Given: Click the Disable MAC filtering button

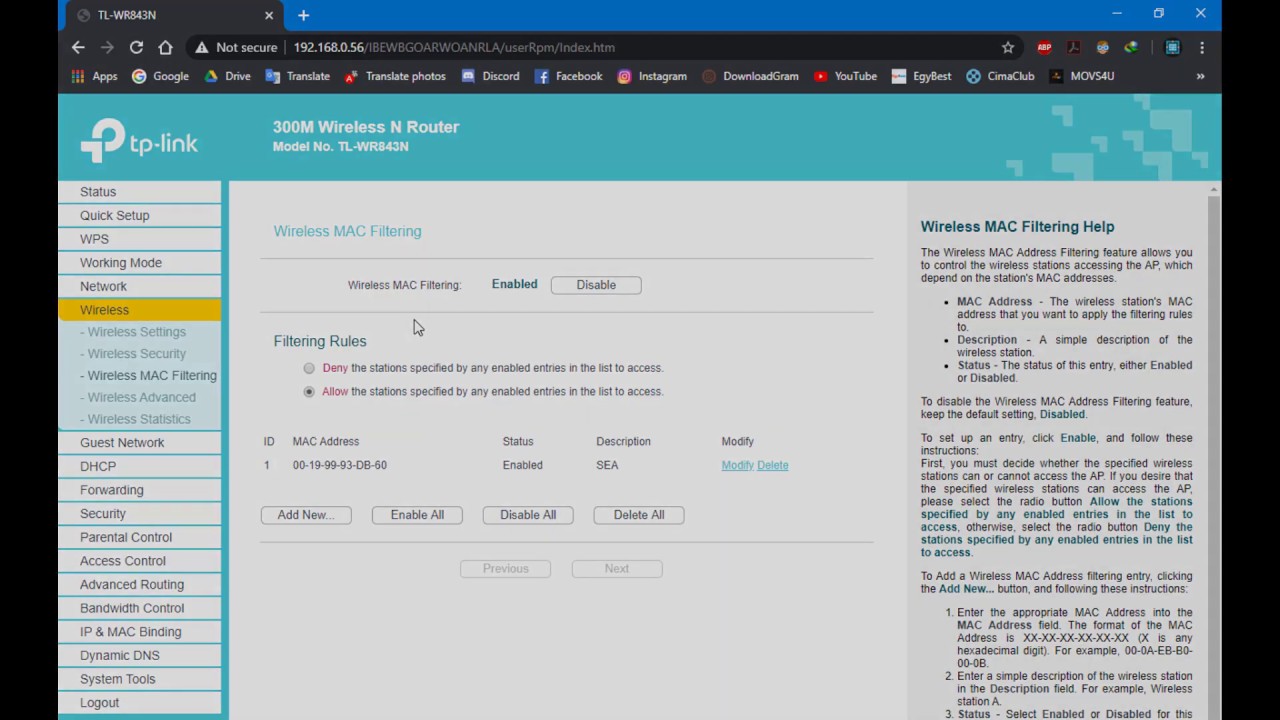Looking at the screenshot, I should click(x=596, y=285).
